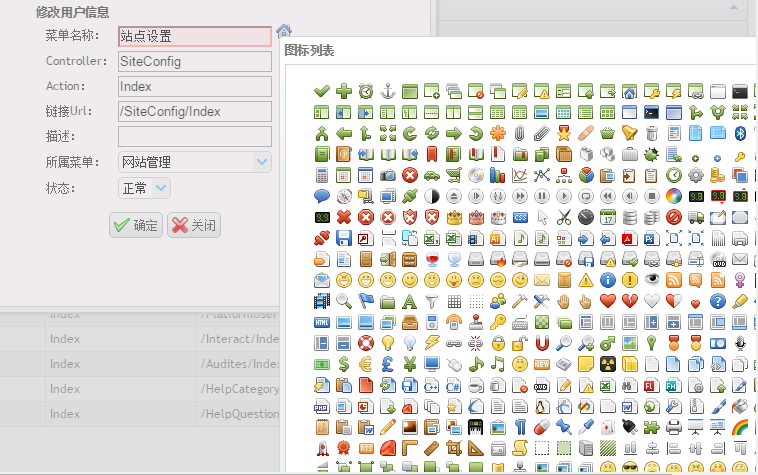Select the /HelpCategory table cell
The width and height of the screenshot is (758, 475).
pos(237,389)
